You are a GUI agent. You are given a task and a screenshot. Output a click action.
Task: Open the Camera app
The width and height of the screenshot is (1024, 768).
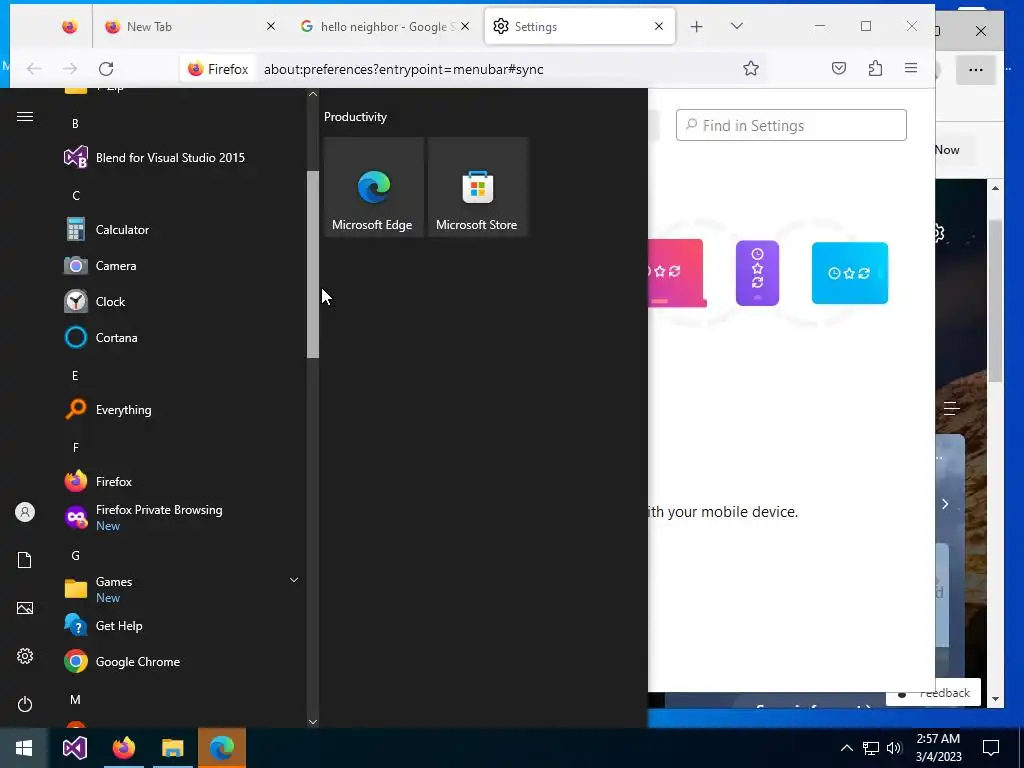tap(101, 266)
